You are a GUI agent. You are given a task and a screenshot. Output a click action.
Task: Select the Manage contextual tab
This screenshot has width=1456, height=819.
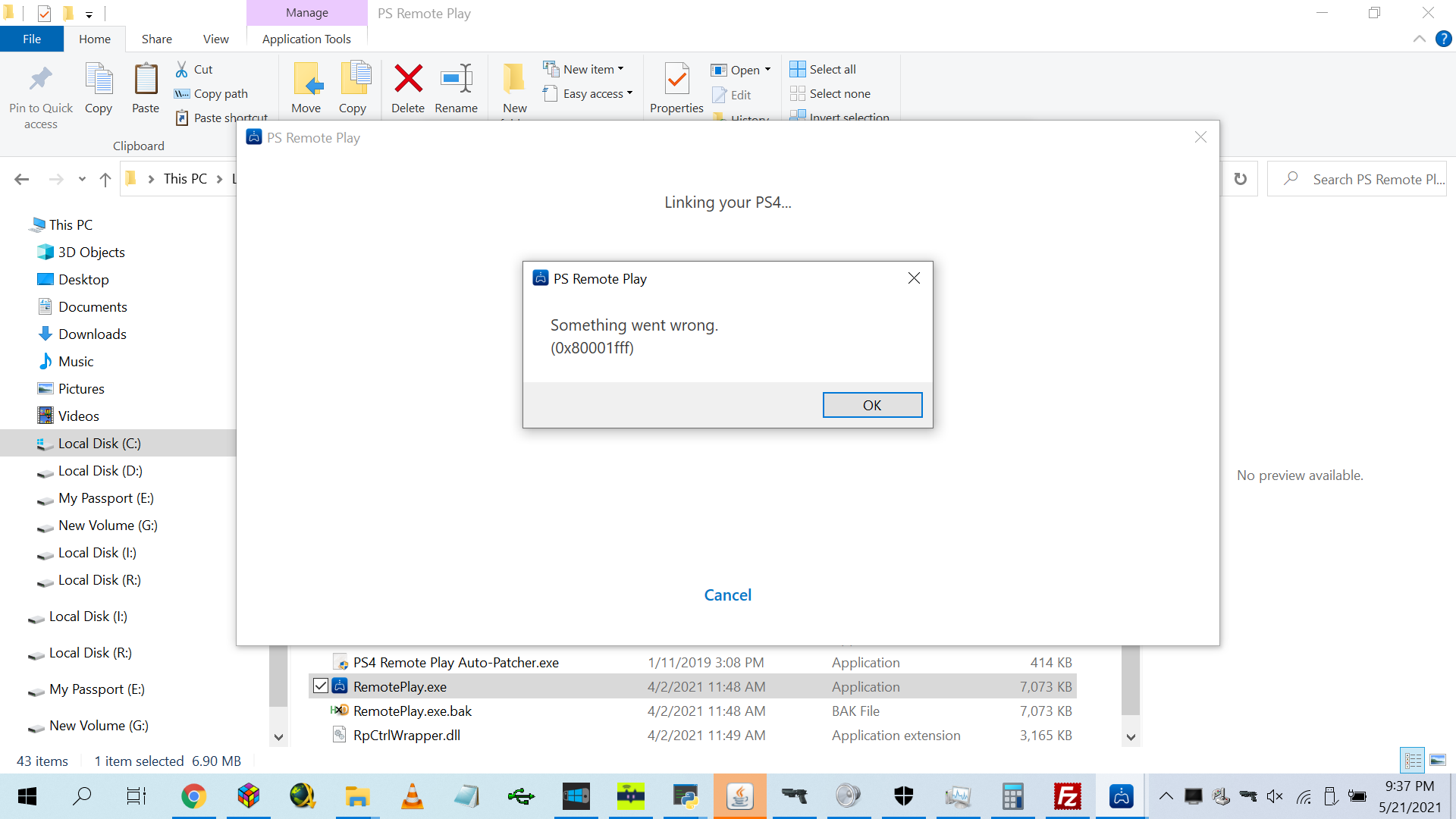pyautogui.click(x=307, y=13)
